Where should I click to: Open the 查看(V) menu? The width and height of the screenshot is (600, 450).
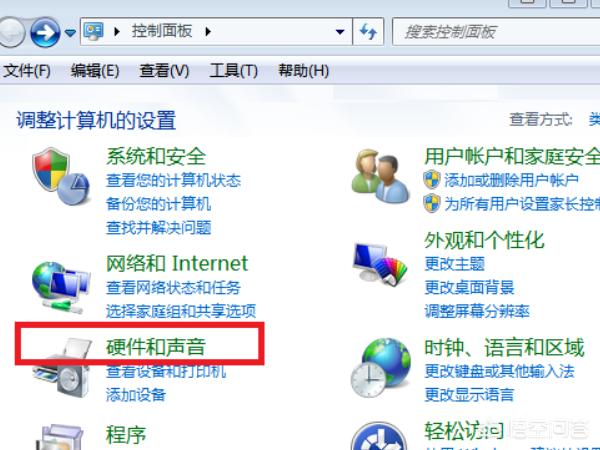click(164, 71)
